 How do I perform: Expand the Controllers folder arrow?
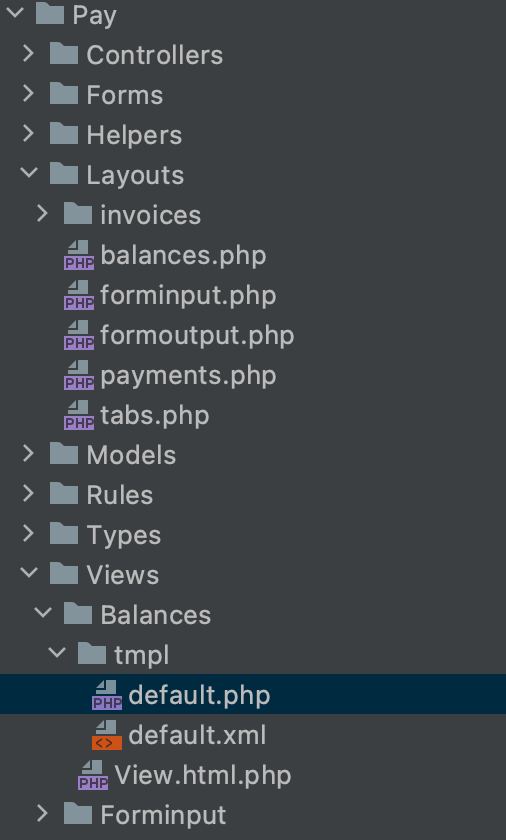tap(28, 54)
